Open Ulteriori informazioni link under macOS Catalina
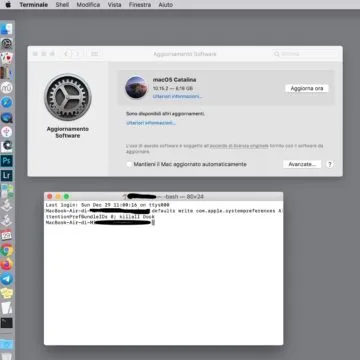The image size is (360, 360). (x=177, y=96)
